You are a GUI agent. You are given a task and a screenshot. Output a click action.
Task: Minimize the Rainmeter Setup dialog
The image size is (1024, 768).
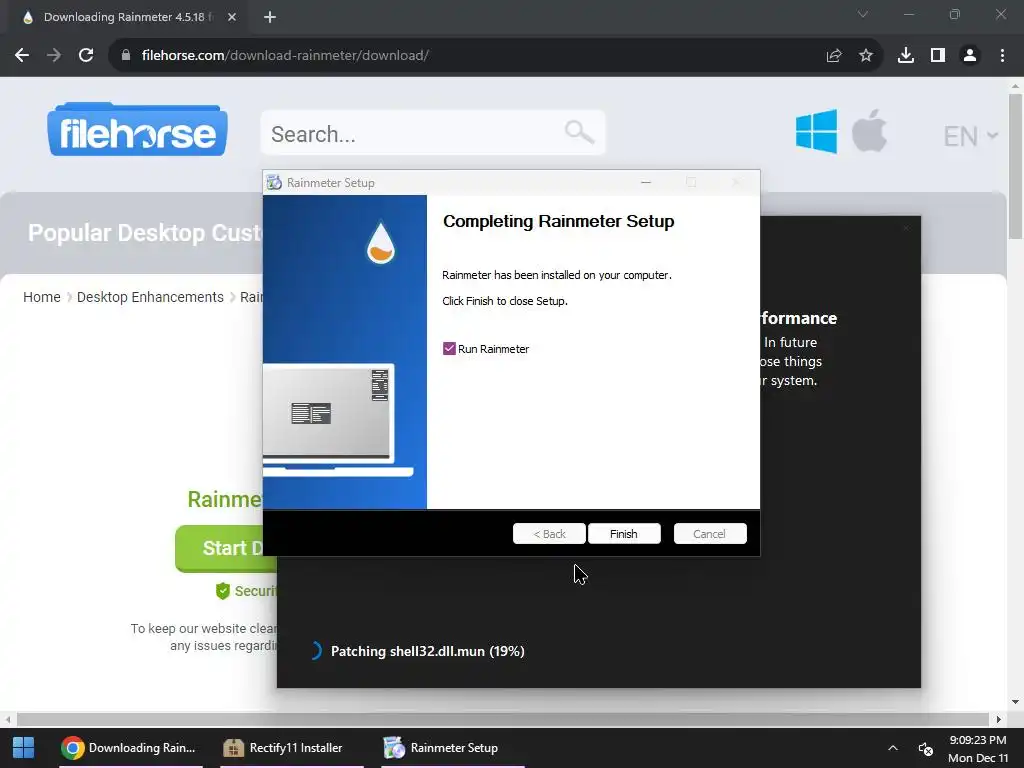click(646, 183)
